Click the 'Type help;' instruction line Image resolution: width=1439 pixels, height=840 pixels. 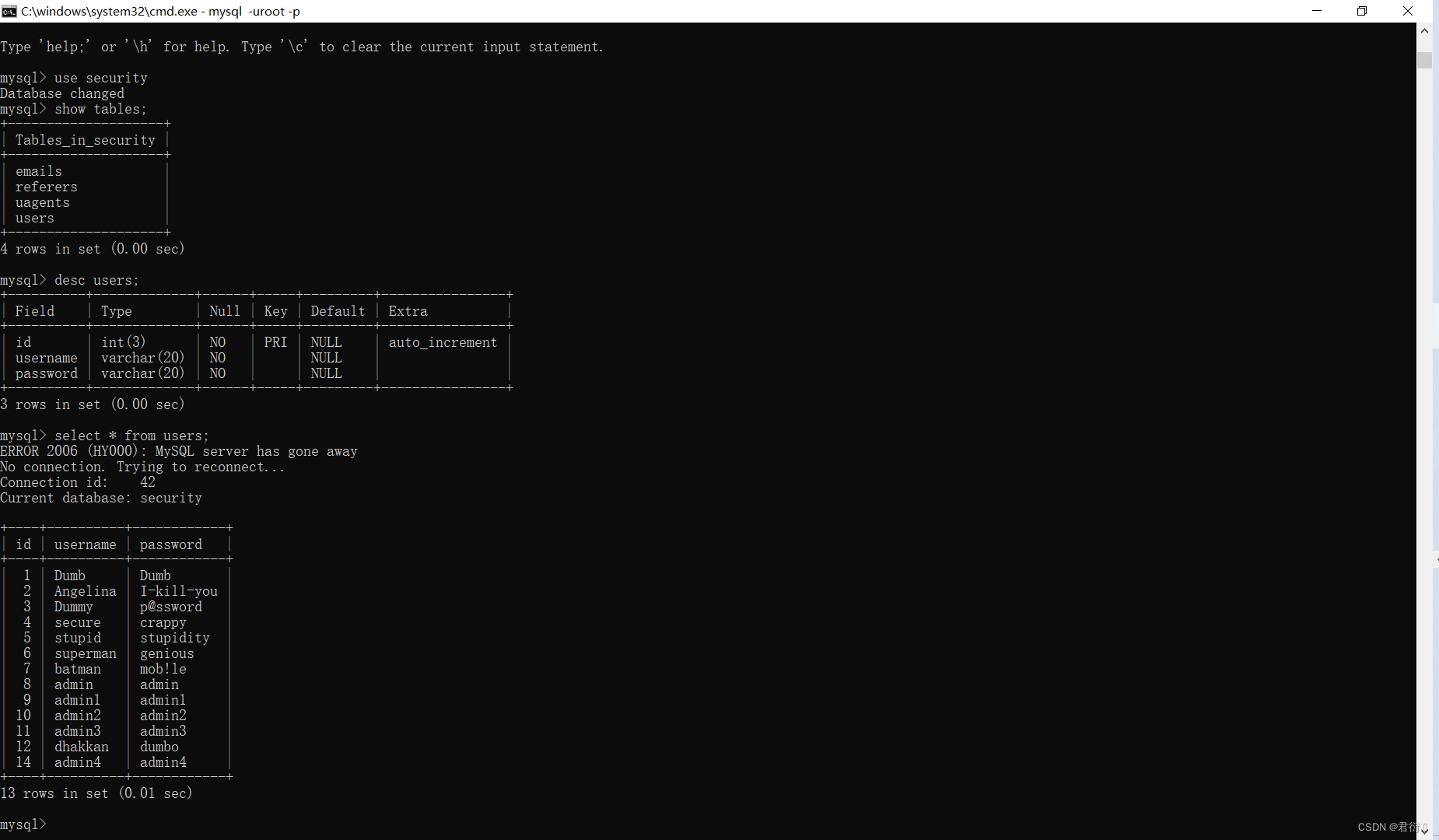click(x=302, y=47)
